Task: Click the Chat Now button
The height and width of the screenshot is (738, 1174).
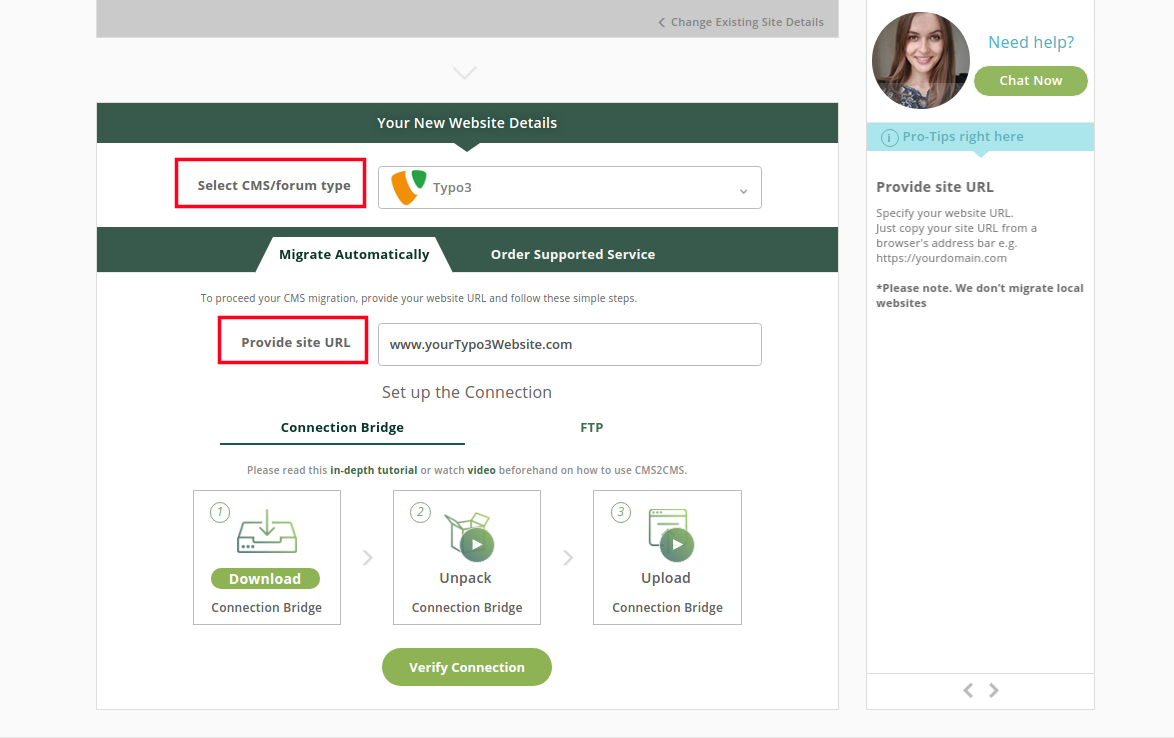Action: point(1030,81)
